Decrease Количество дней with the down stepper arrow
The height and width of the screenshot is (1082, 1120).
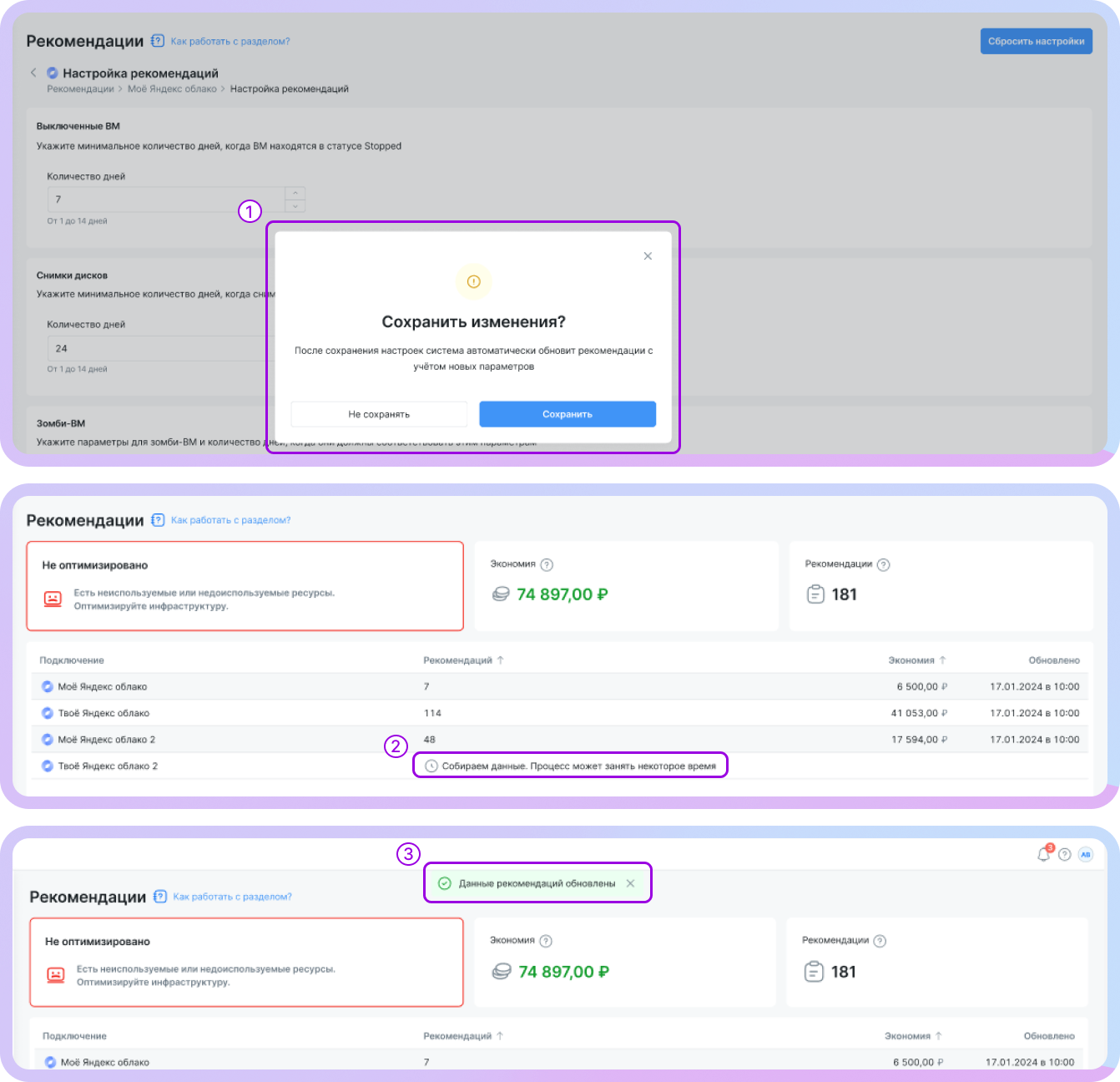pyautogui.click(x=295, y=205)
